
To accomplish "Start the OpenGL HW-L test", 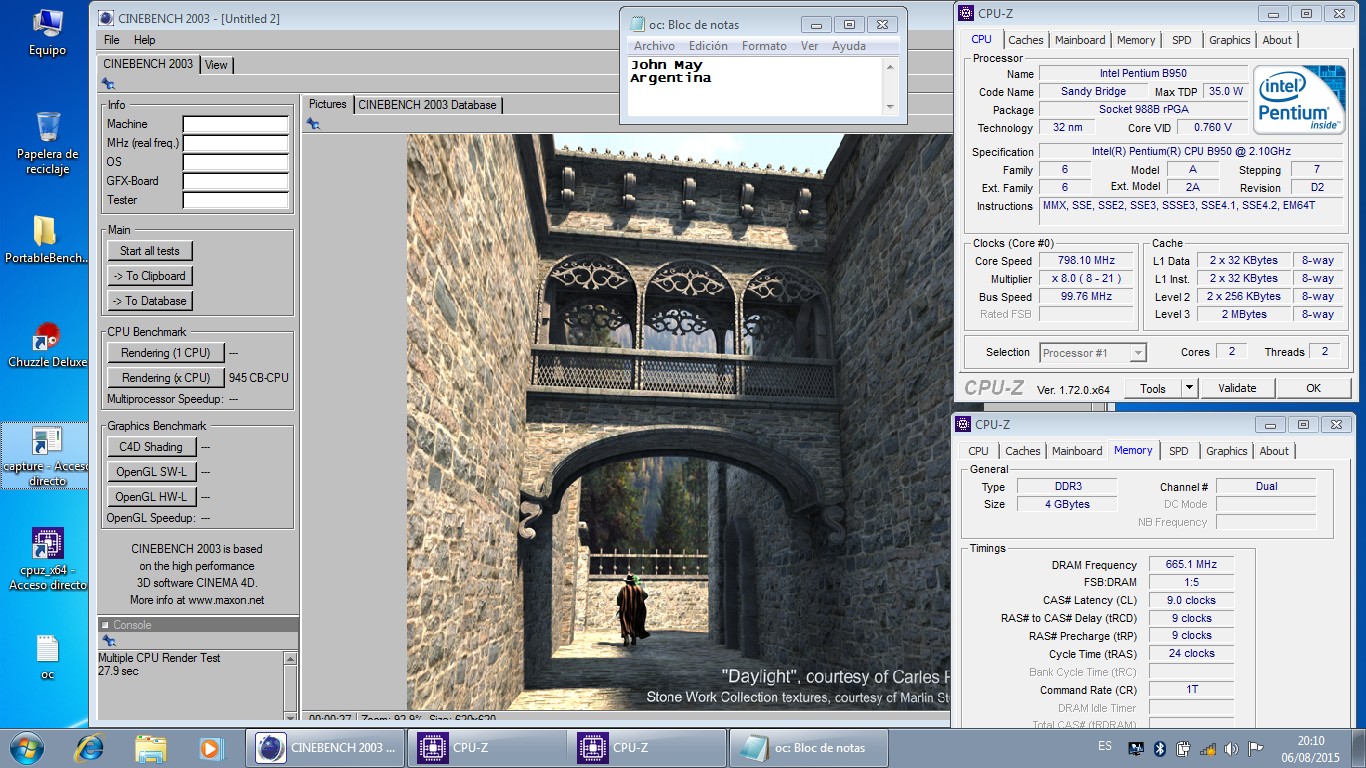I will click(x=151, y=497).
